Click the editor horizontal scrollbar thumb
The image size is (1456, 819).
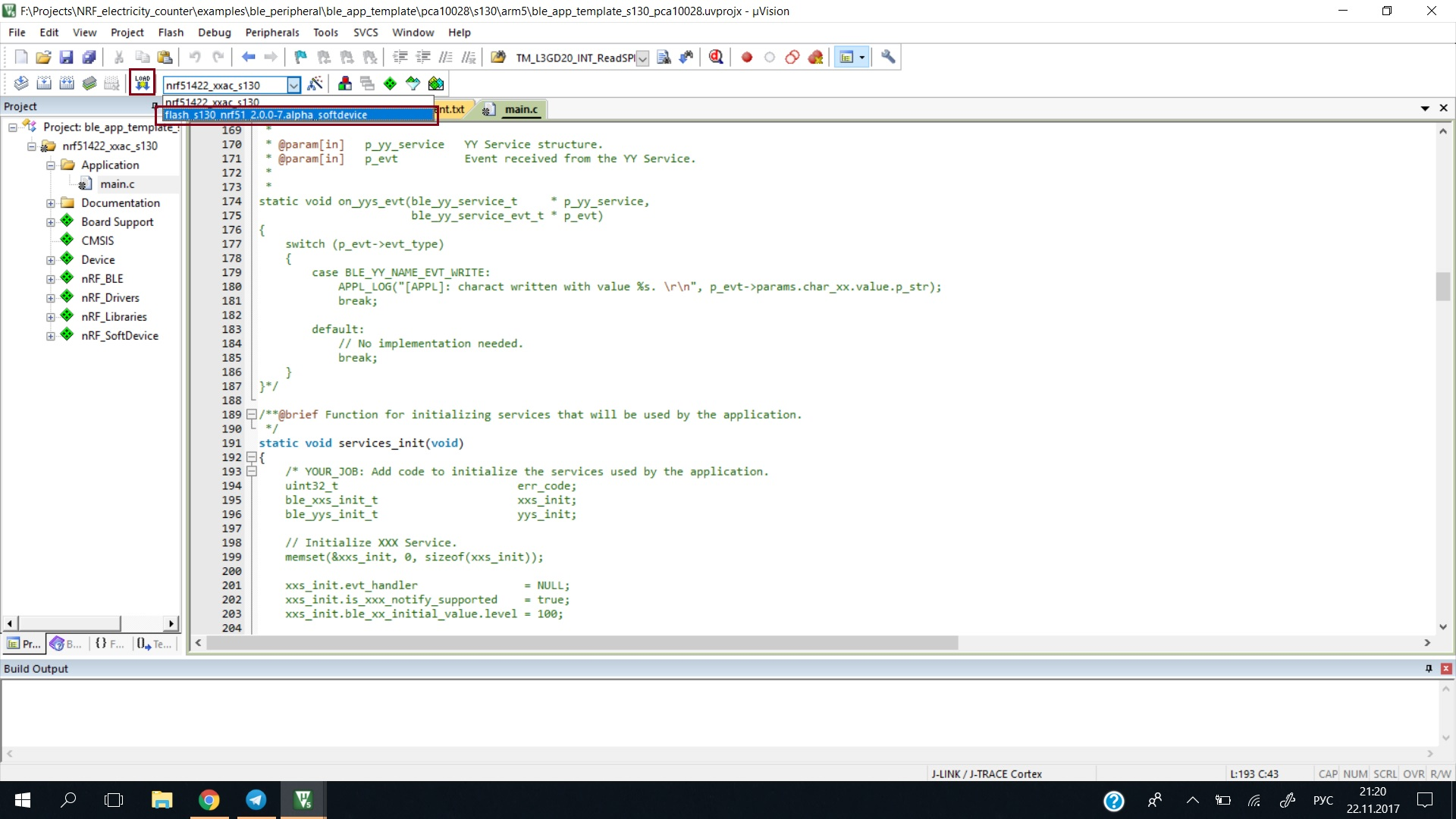(582, 643)
